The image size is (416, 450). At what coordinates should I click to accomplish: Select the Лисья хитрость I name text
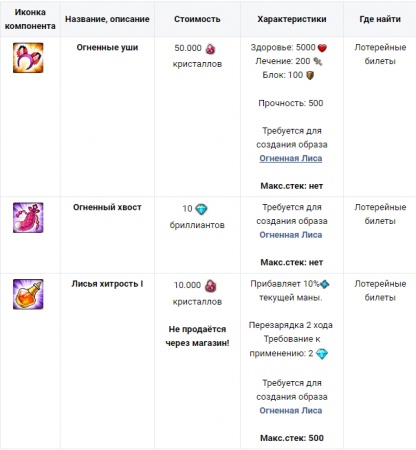[x=107, y=284]
